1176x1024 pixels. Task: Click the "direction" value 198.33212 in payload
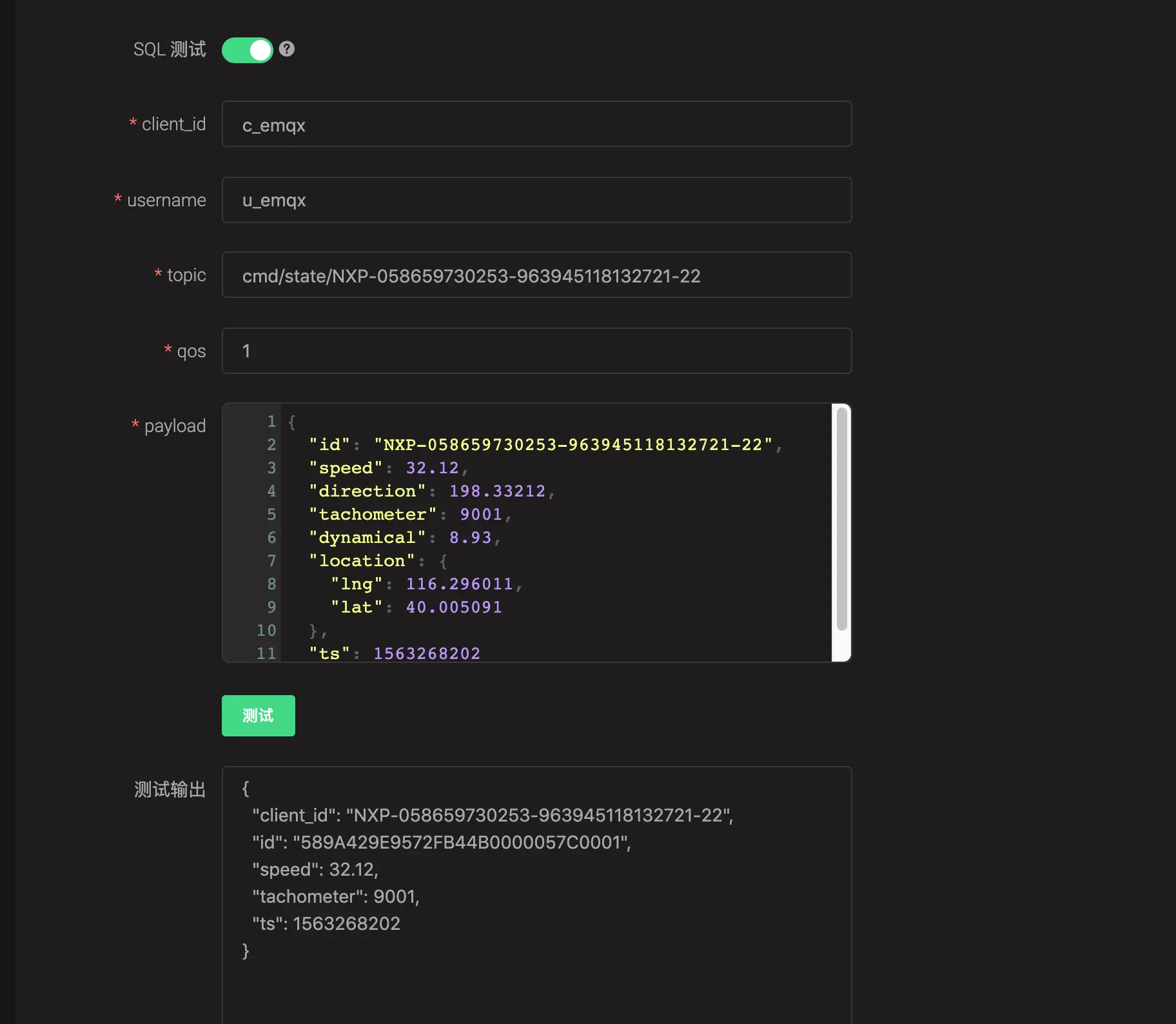[x=497, y=491]
